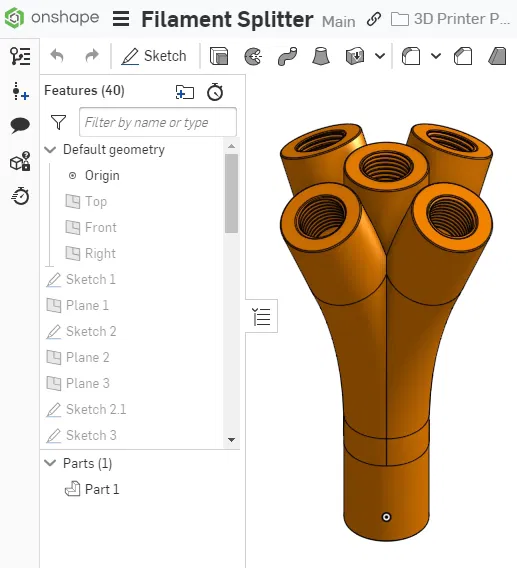This screenshot has width=517, height=568.
Task: Click the insert features icon in sidebar
Action: tap(20, 91)
